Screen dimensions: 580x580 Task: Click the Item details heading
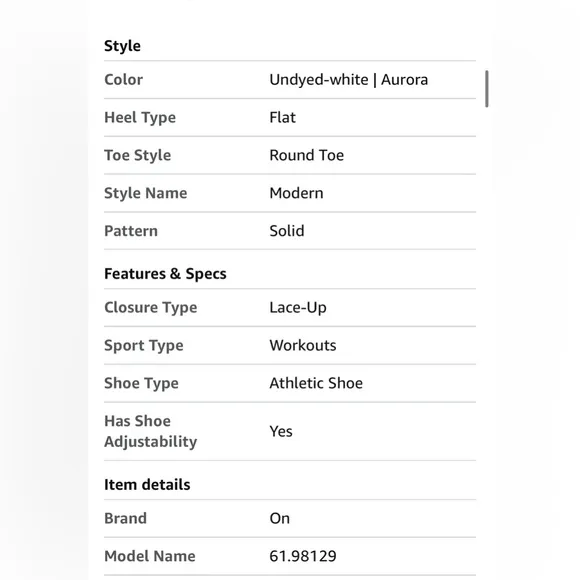pos(147,485)
